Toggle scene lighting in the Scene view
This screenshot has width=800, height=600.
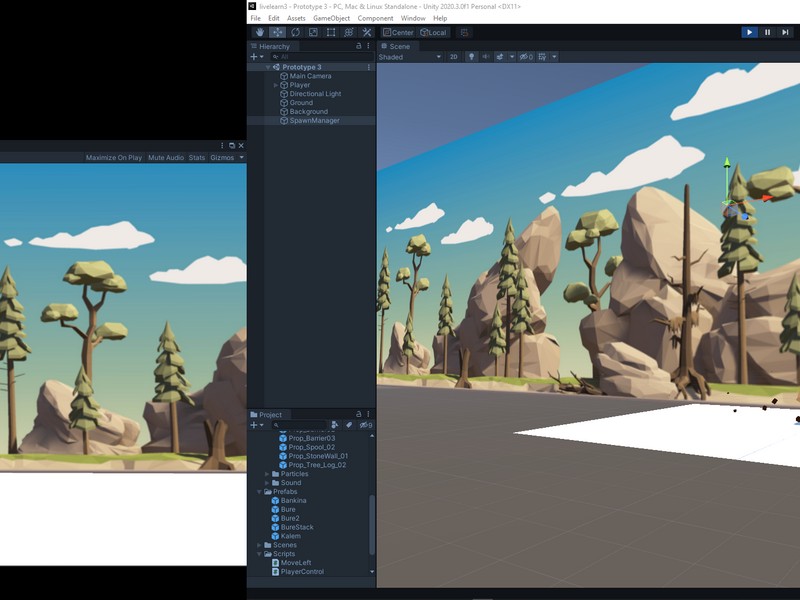click(471, 55)
